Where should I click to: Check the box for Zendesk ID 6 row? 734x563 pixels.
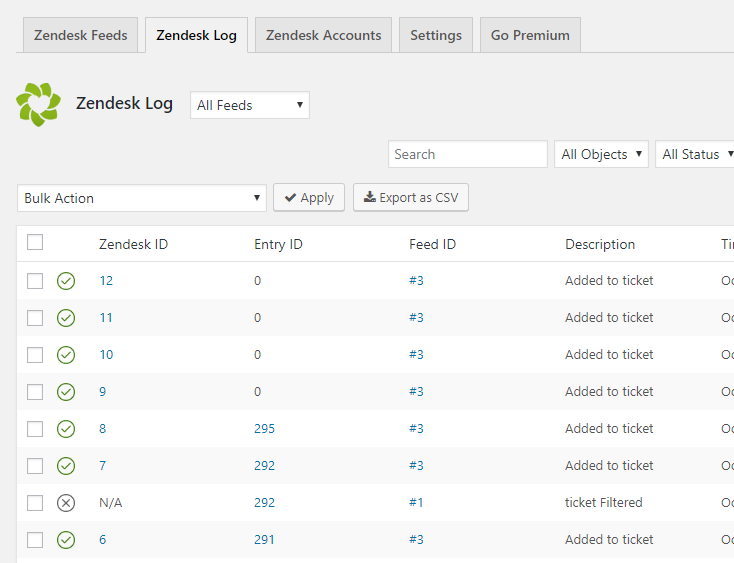[x=35, y=540]
